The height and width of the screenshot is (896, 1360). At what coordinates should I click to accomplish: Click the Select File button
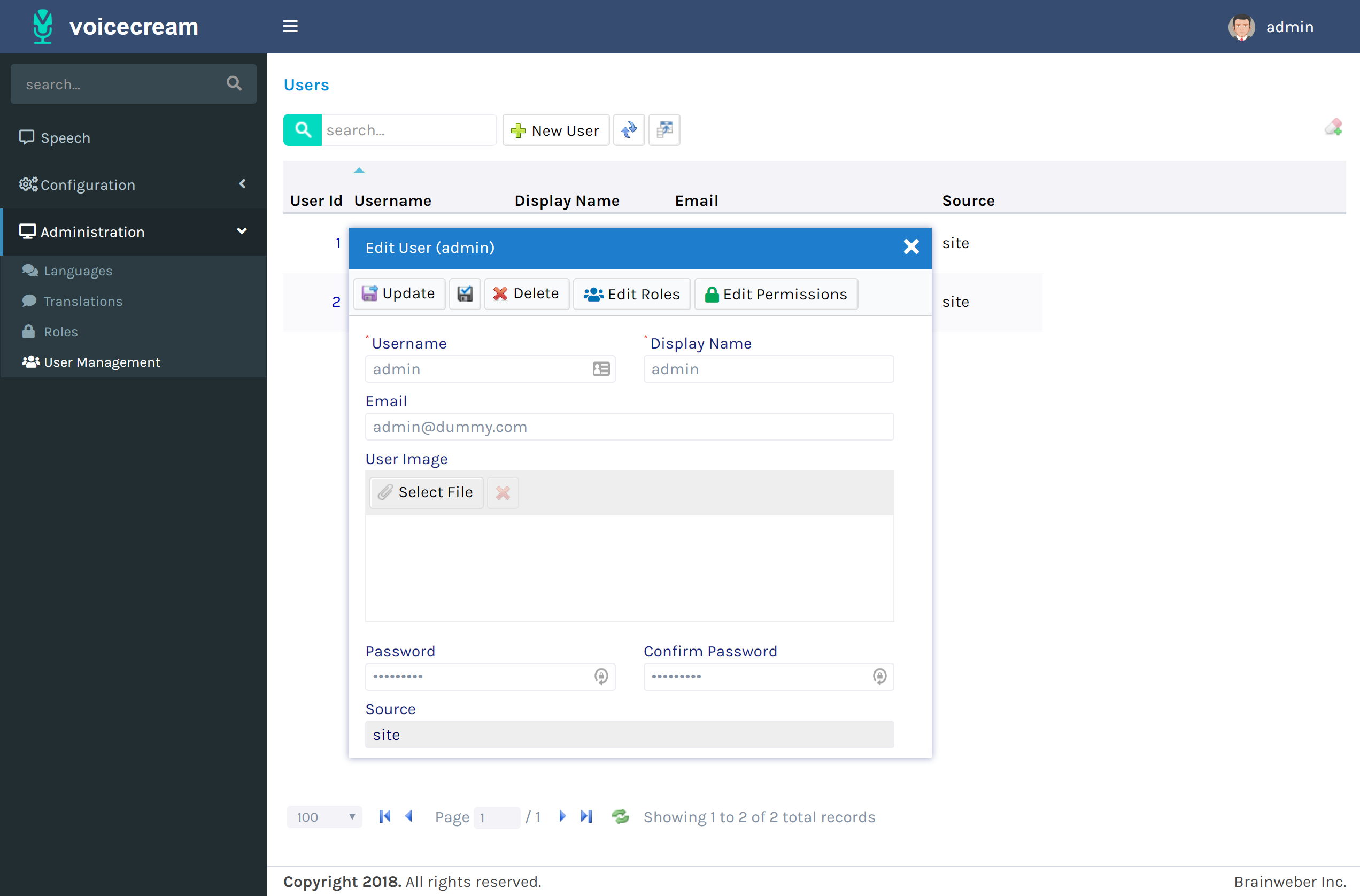(x=426, y=492)
